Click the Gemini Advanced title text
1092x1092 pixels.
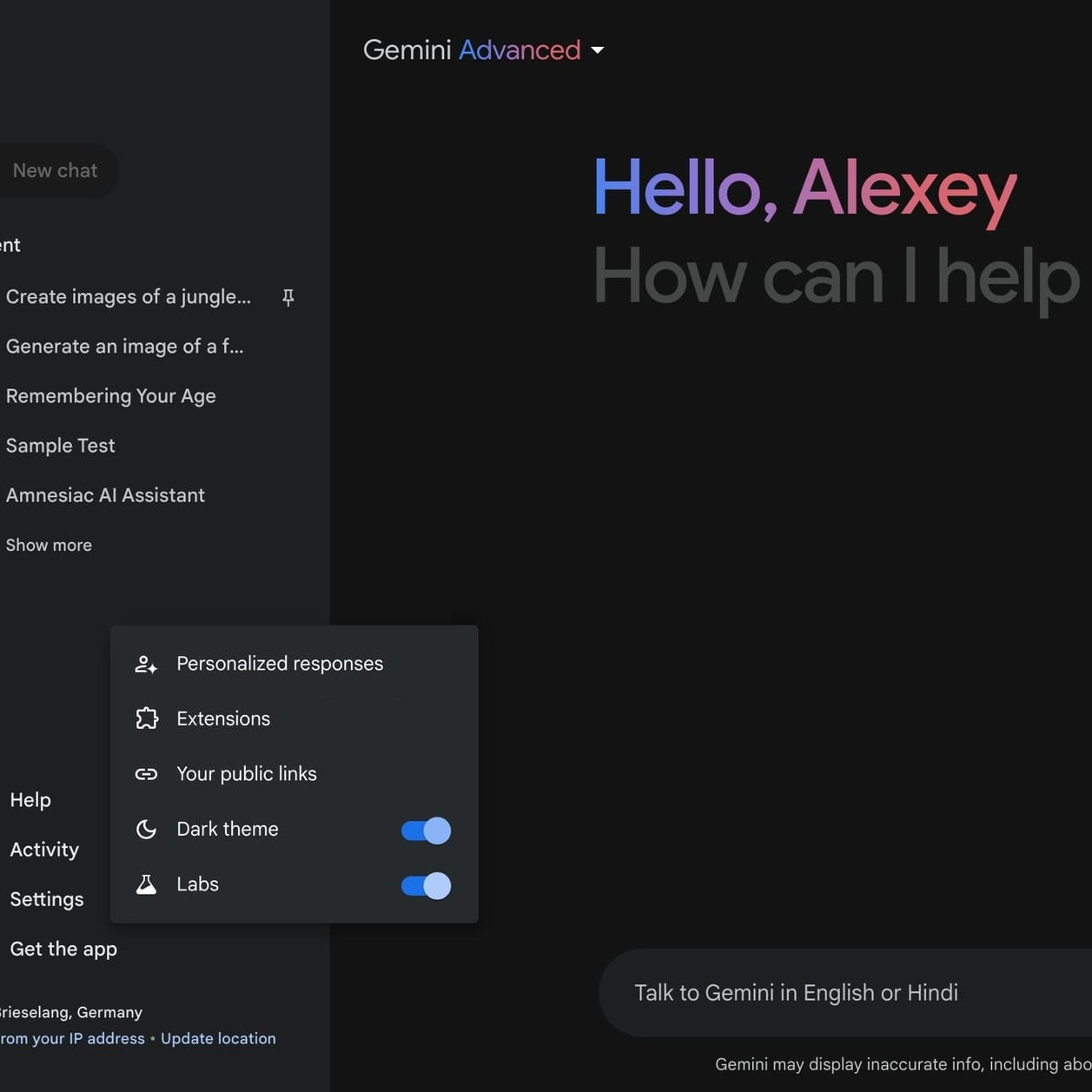[472, 50]
